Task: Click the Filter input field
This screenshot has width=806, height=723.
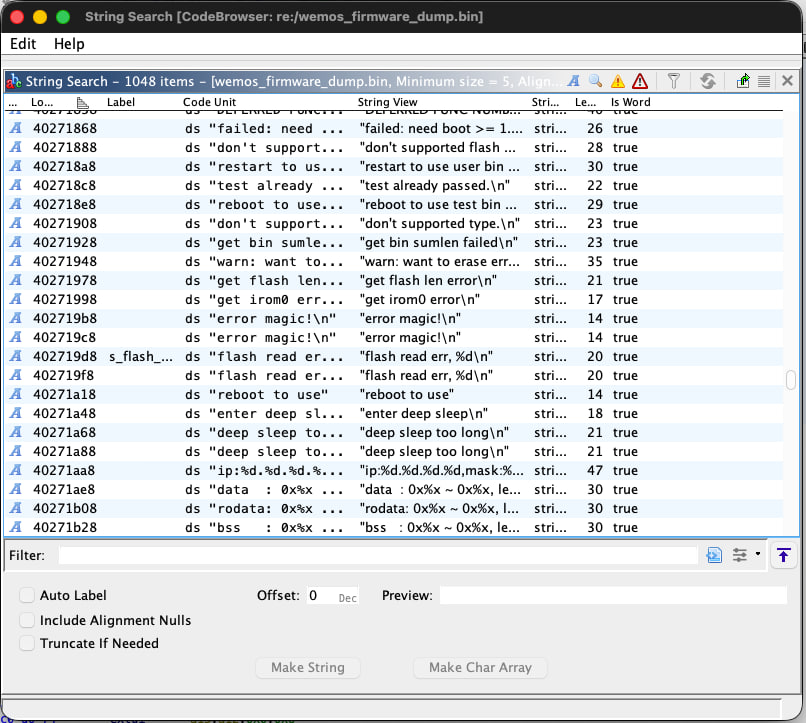Action: point(350,554)
